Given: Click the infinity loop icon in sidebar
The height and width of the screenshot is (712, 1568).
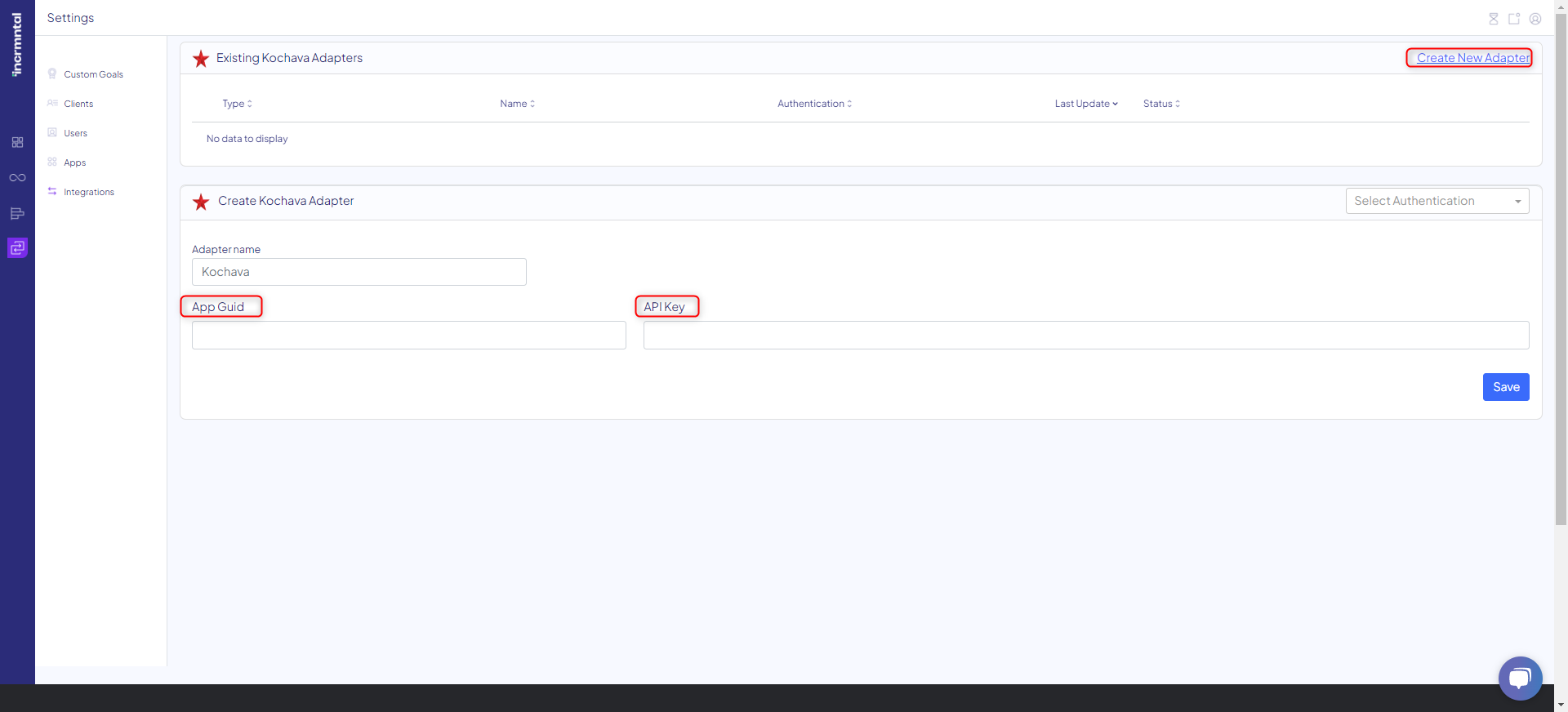Looking at the screenshot, I should [17, 178].
